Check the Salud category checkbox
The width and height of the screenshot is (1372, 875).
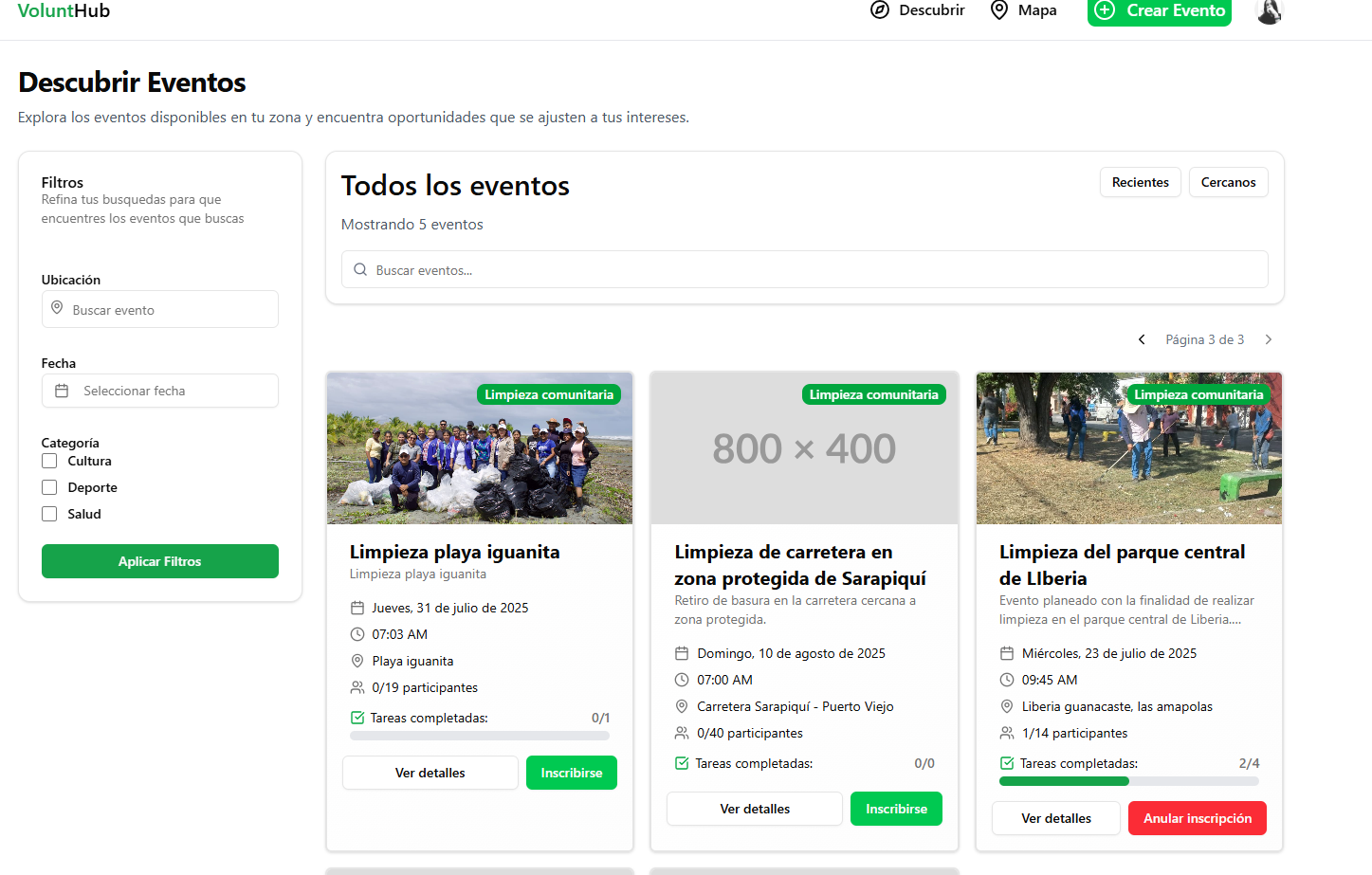pos(49,514)
